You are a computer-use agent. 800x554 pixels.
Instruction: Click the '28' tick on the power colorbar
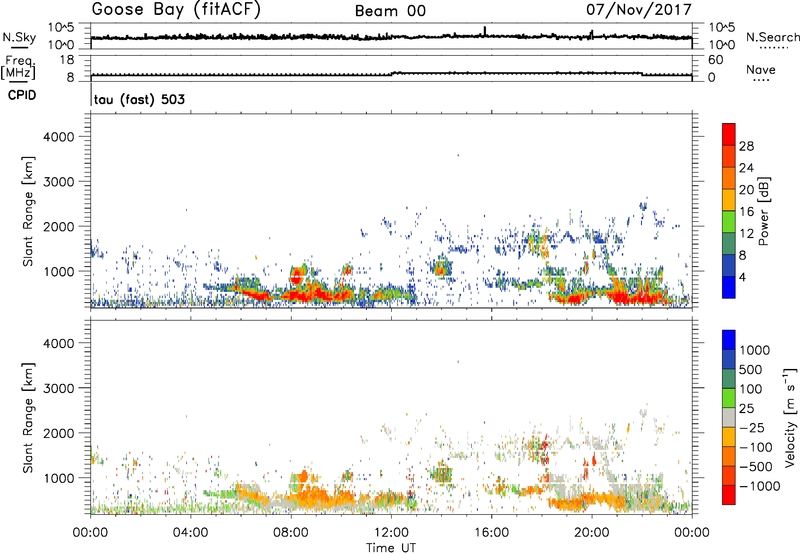point(746,146)
